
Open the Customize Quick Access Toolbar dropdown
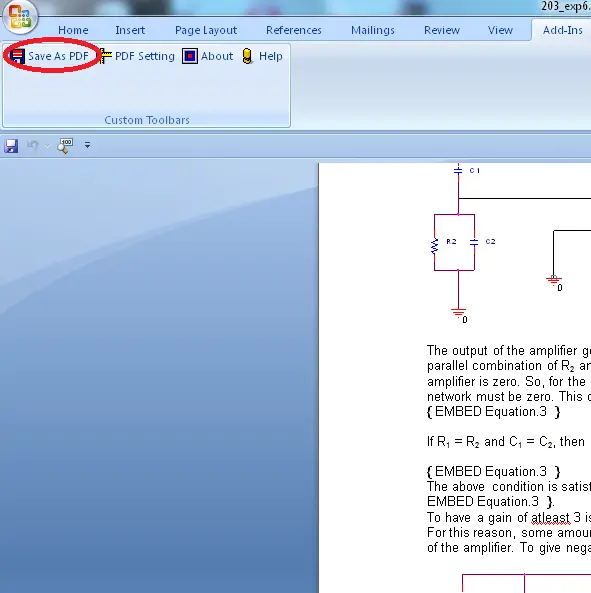(x=87, y=145)
